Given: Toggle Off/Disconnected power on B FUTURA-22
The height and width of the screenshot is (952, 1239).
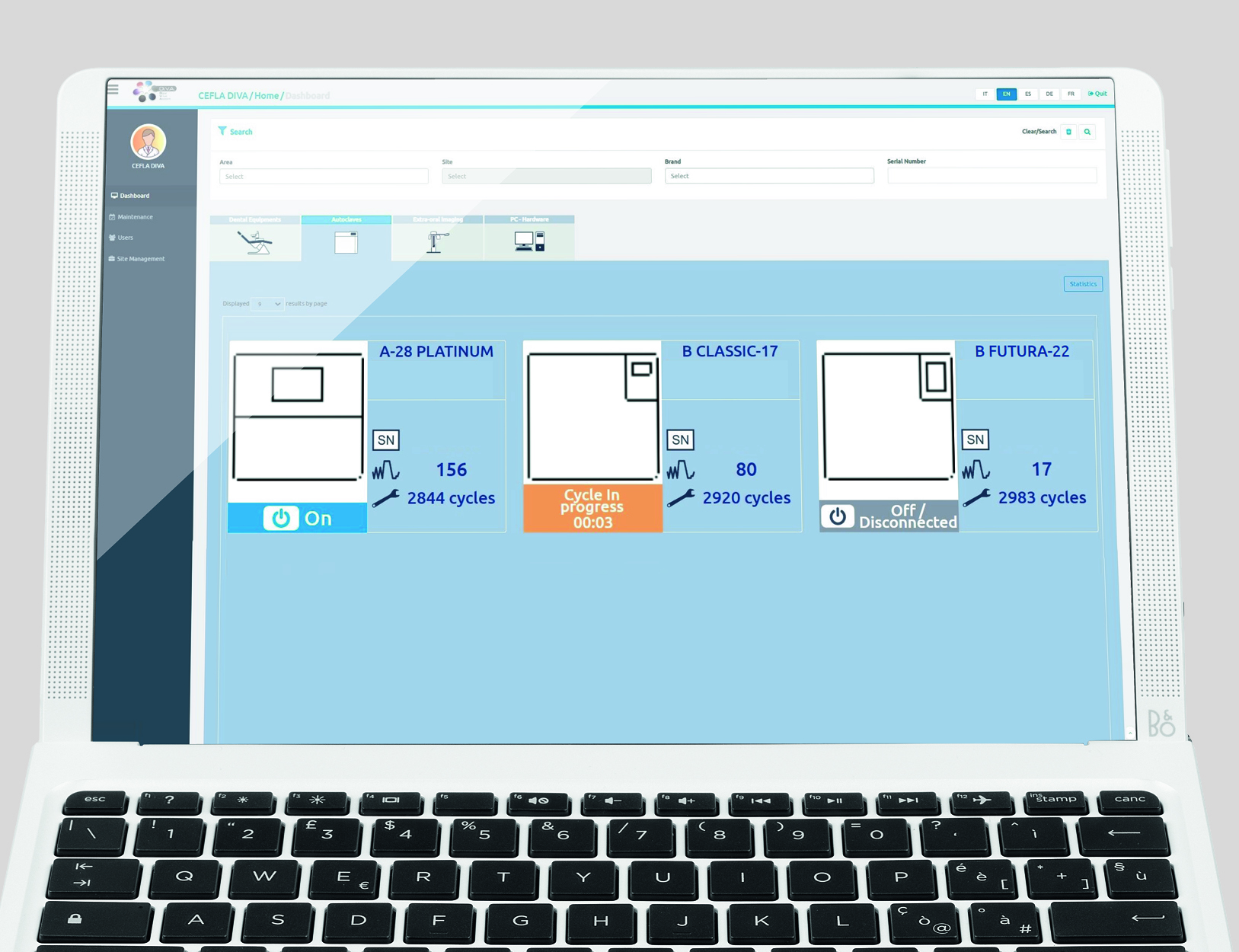Looking at the screenshot, I should tap(838, 516).
